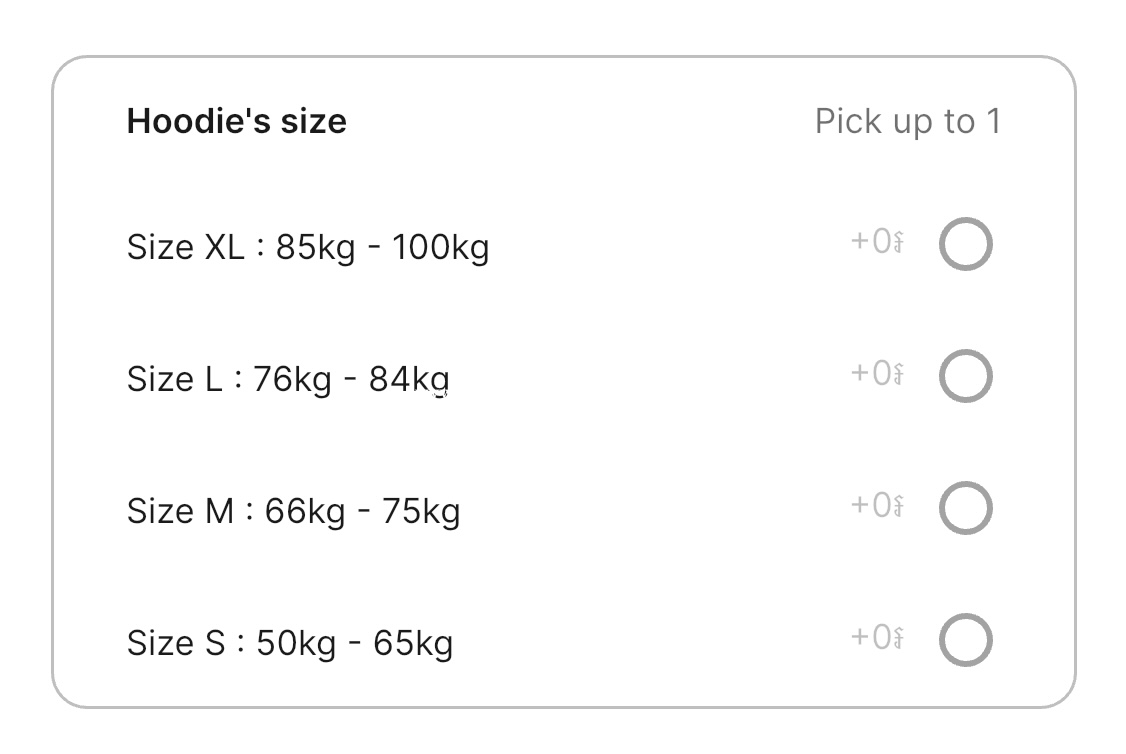Click the 'Size M' label text
Image resolution: width=1126 pixels, height=754 pixels.
tap(180, 511)
